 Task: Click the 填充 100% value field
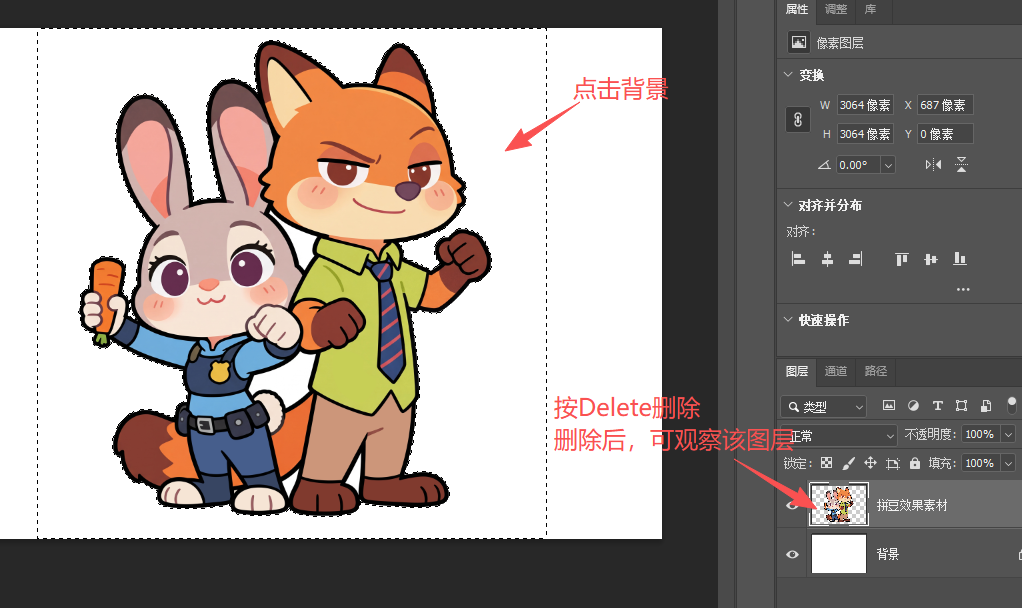982,463
